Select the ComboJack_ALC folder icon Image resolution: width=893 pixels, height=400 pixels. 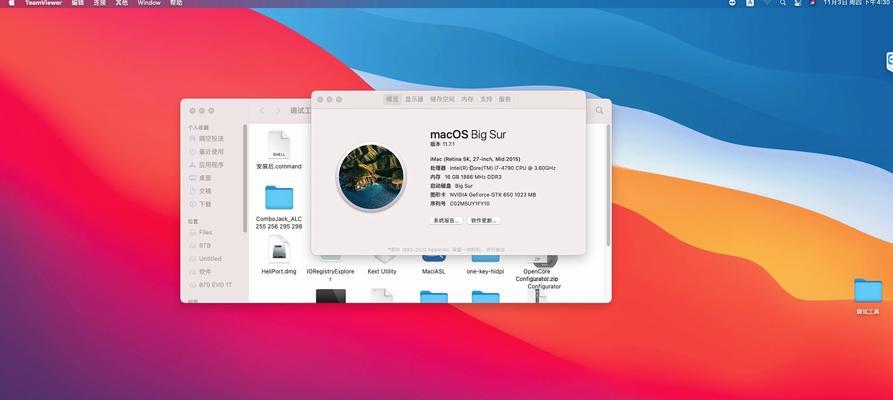pos(279,198)
